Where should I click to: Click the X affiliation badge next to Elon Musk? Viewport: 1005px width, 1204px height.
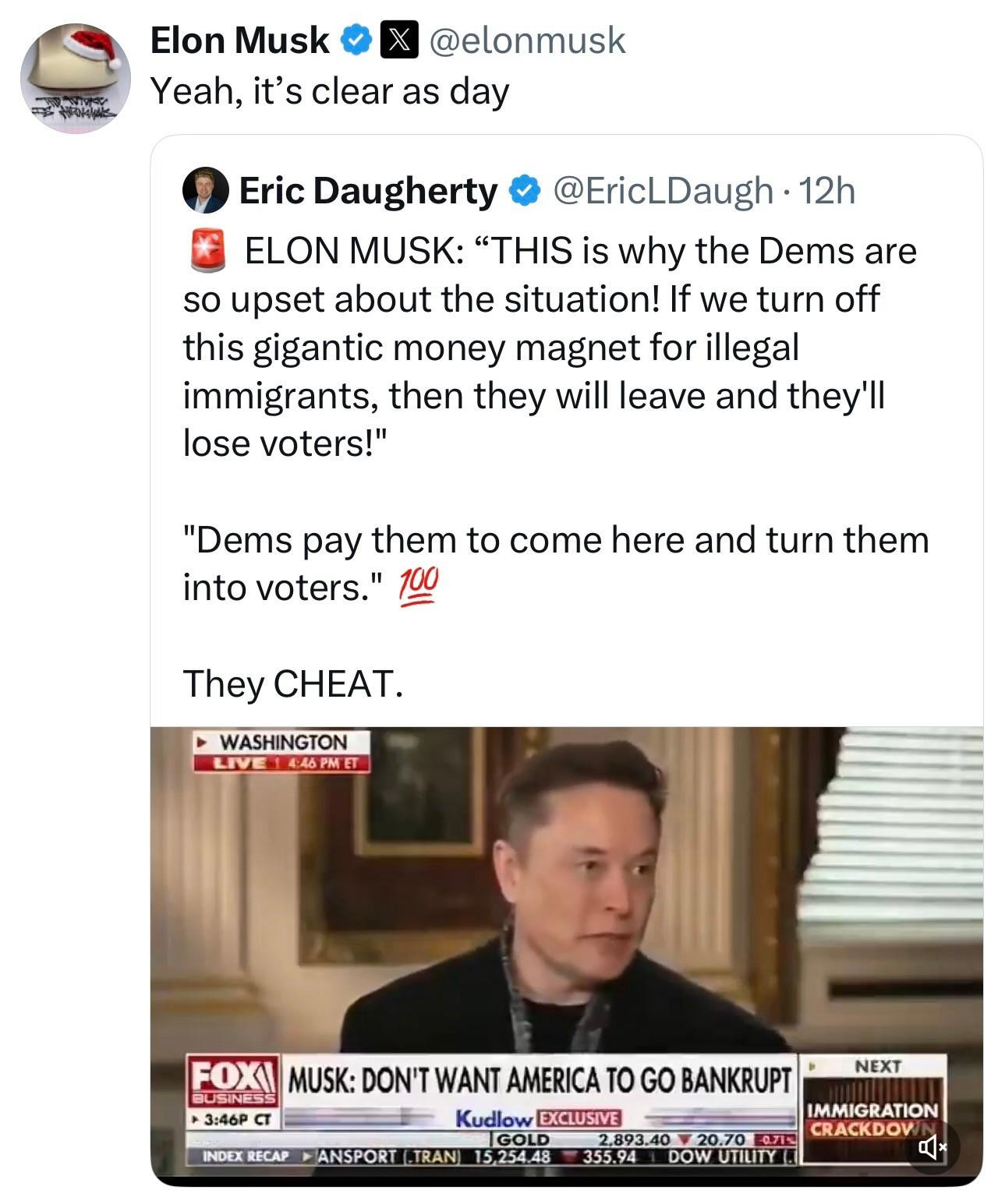click(x=395, y=41)
